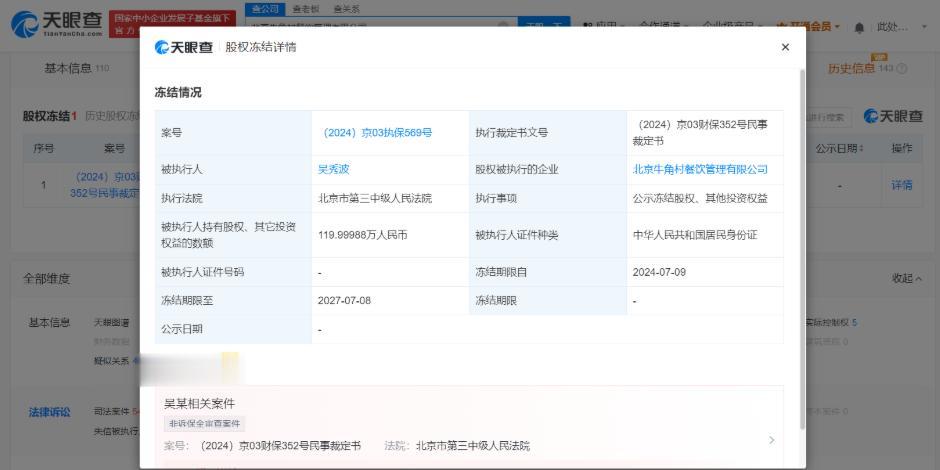Click the red 国家中小企业发展子基金旗下 banner
Screen dimensions: 940x470
coord(173,24)
